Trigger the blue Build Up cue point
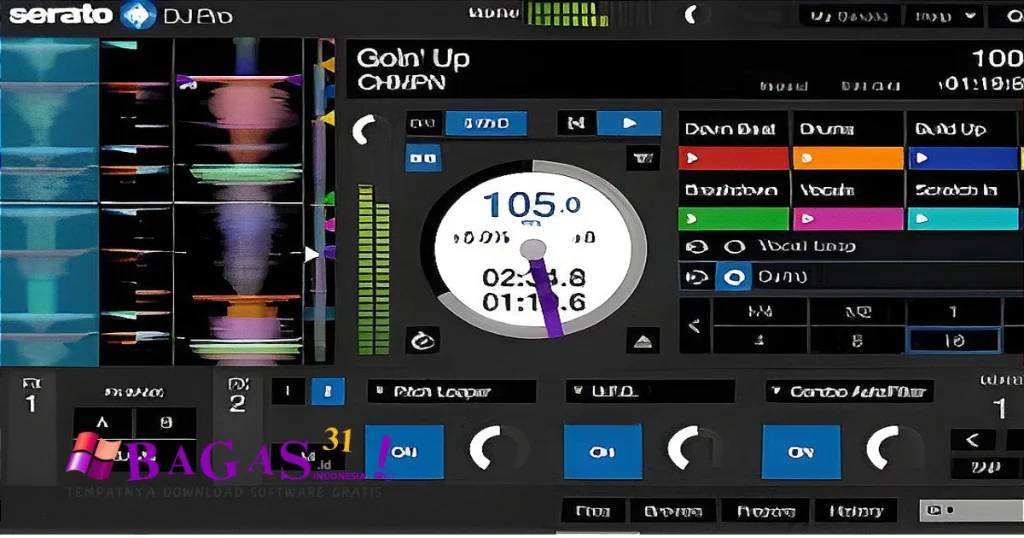 pyautogui.click(x=963, y=158)
